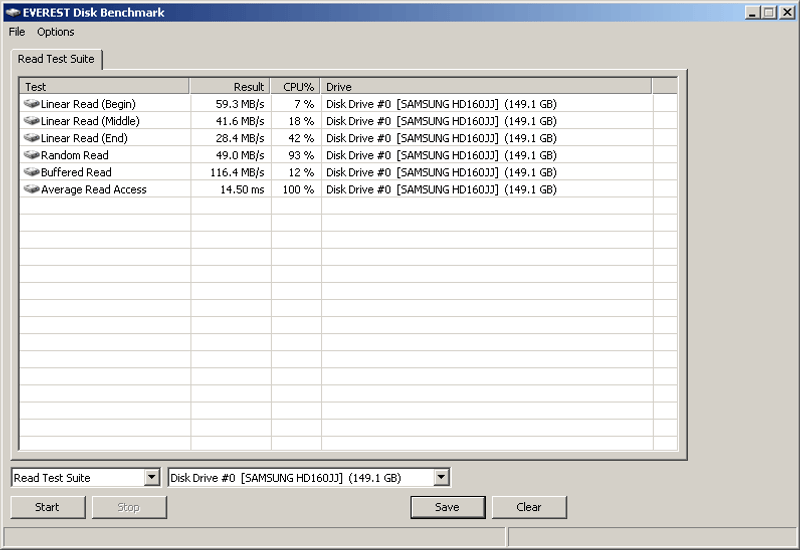Select the Linear Read (Begin) row label
The height and width of the screenshot is (550, 800).
click(88, 104)
